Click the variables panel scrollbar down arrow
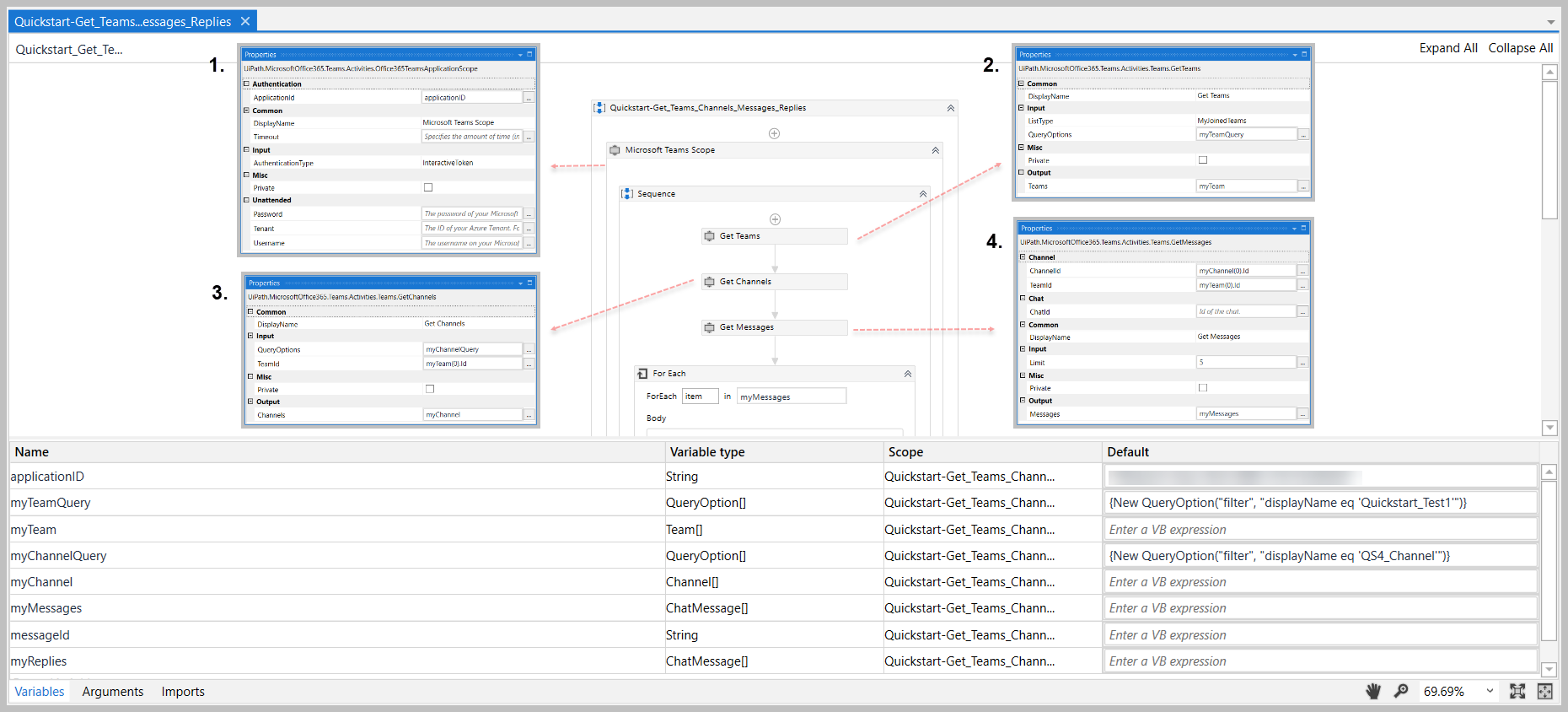 1549,670
